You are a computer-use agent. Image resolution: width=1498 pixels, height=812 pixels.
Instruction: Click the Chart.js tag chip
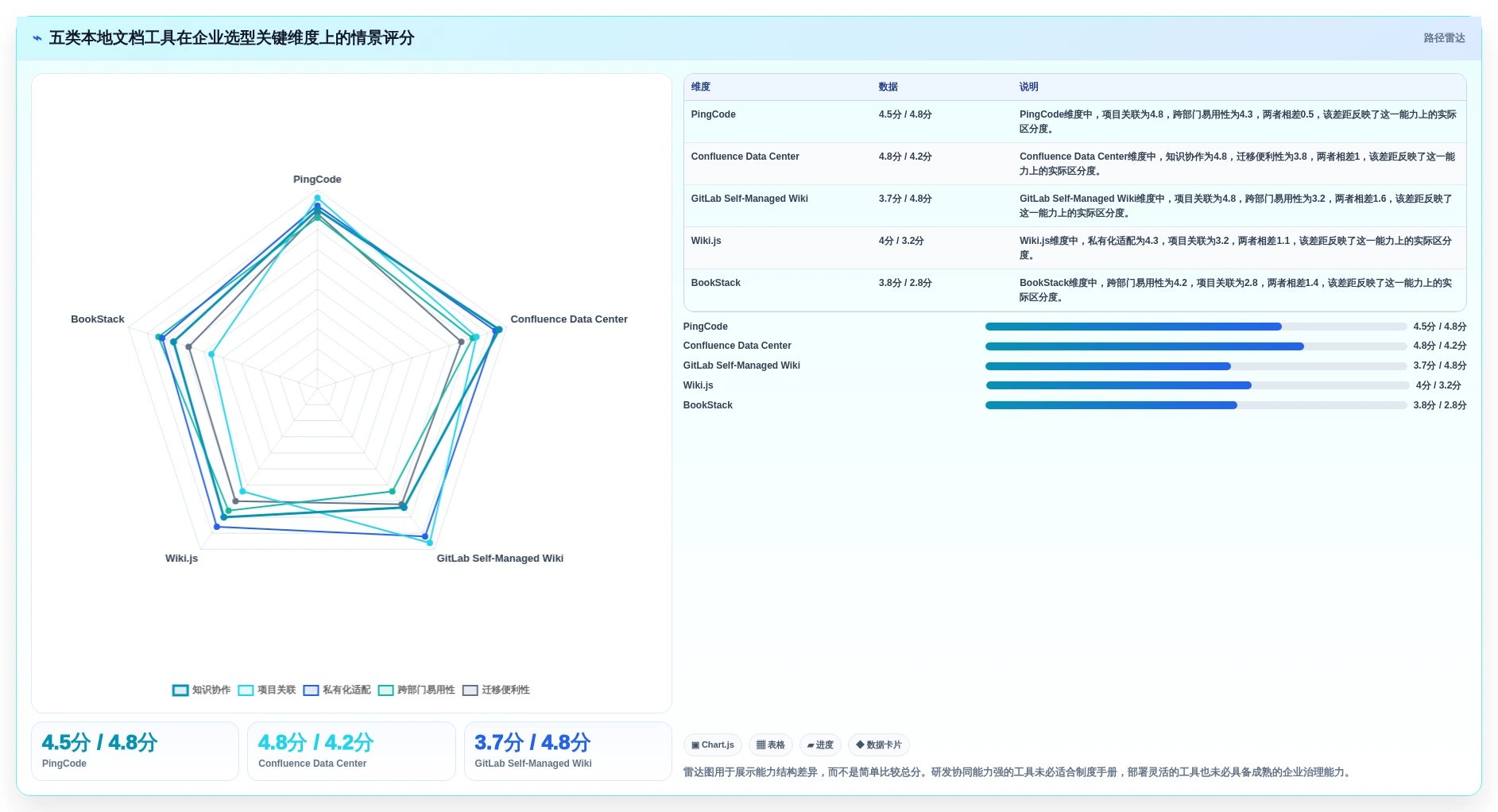(x=713, y=745)
